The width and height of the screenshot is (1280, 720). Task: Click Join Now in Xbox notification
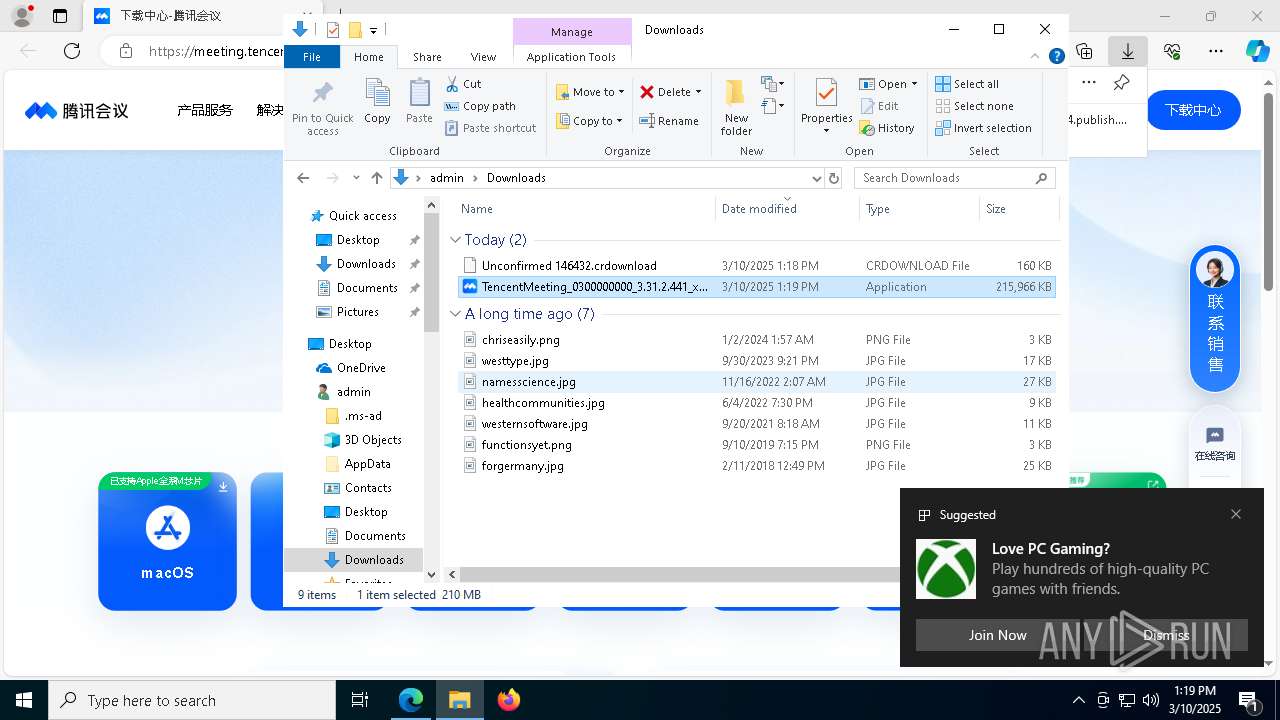[997, 635]
